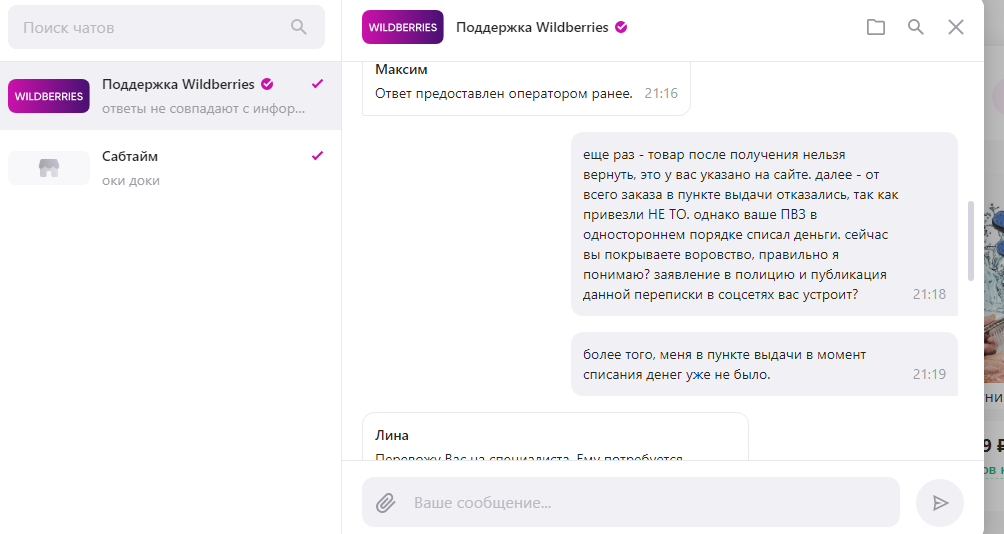Click the search magnifier in chat list
This screenshot has height=534, width=1004.
(x=299, y=27)
